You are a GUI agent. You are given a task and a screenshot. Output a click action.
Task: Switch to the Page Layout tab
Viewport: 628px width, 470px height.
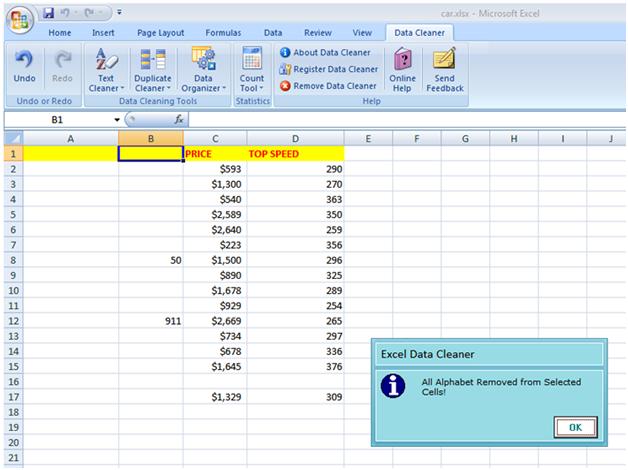coord(161,33)
